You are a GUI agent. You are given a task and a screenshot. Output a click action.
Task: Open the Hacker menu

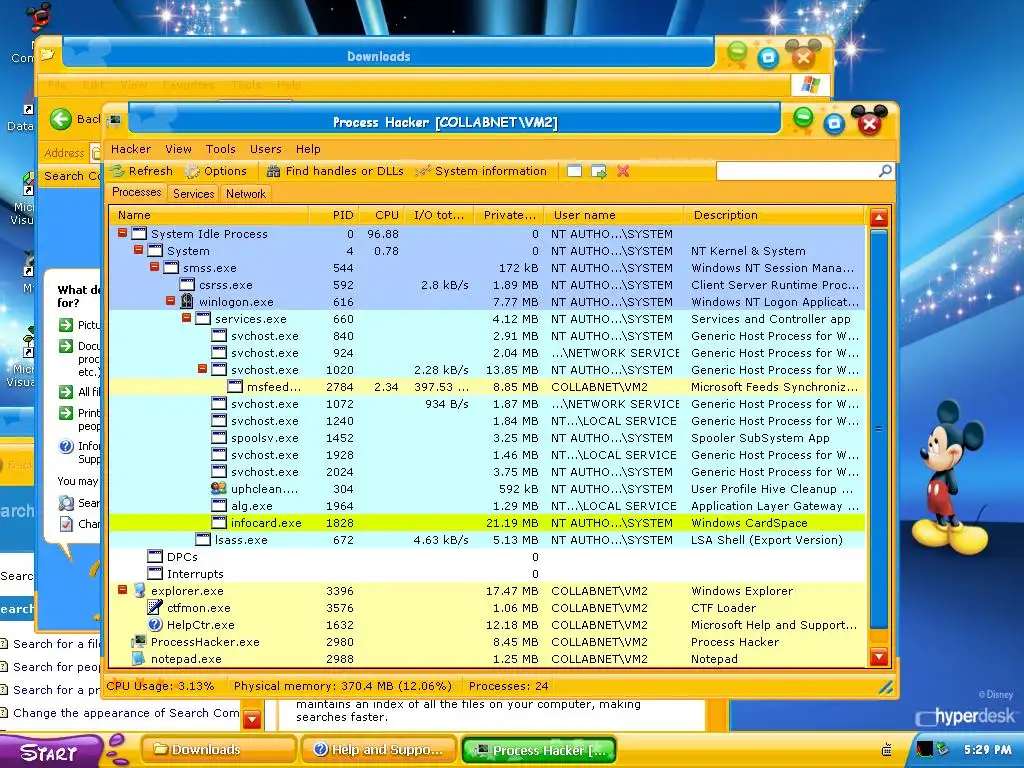[x=131, y=149]
